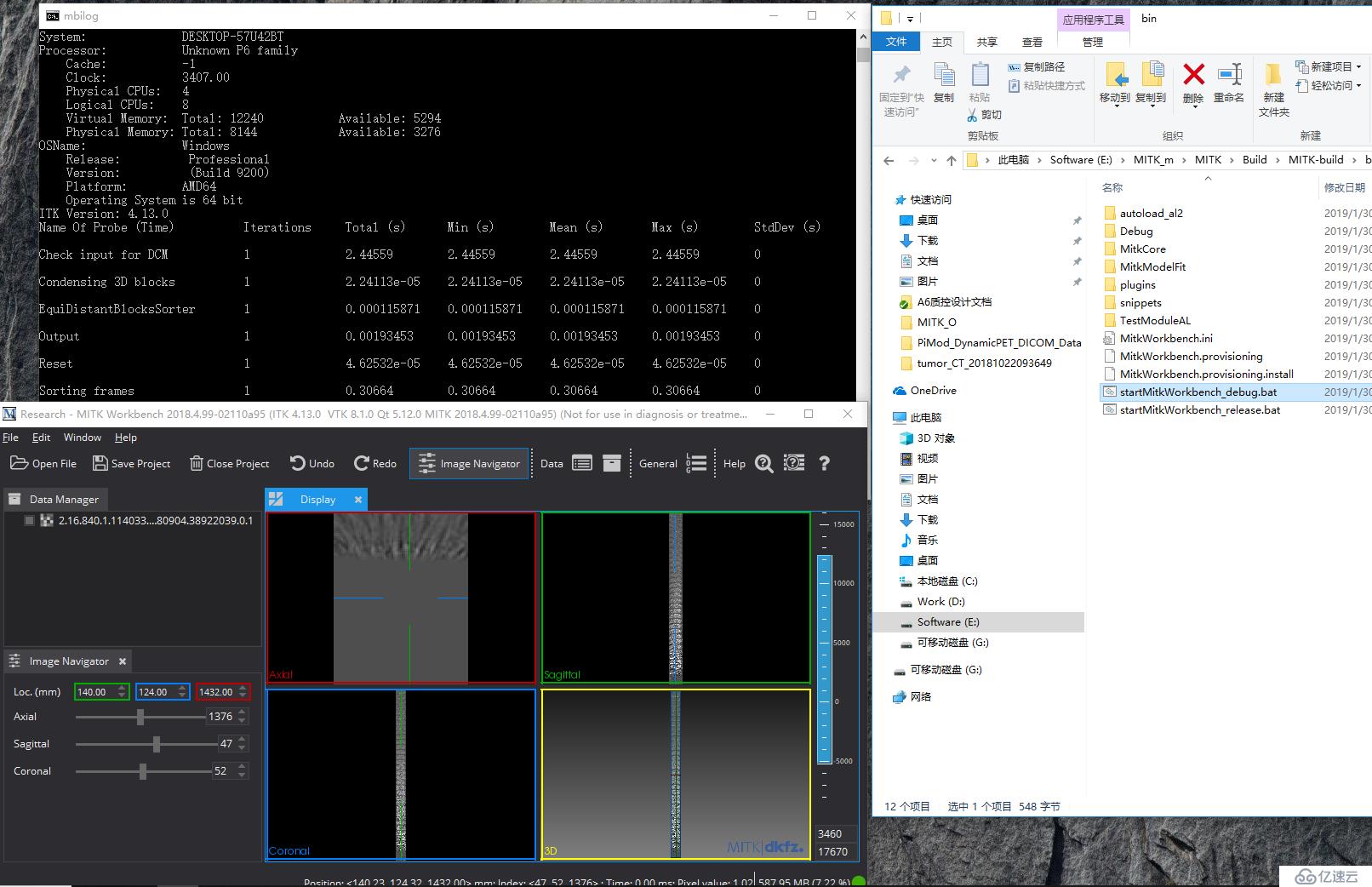The width and height of the screenshot is (1372, 887).
Task: Open the Help menu in MITK Workbench
Action: click(126, 438)
